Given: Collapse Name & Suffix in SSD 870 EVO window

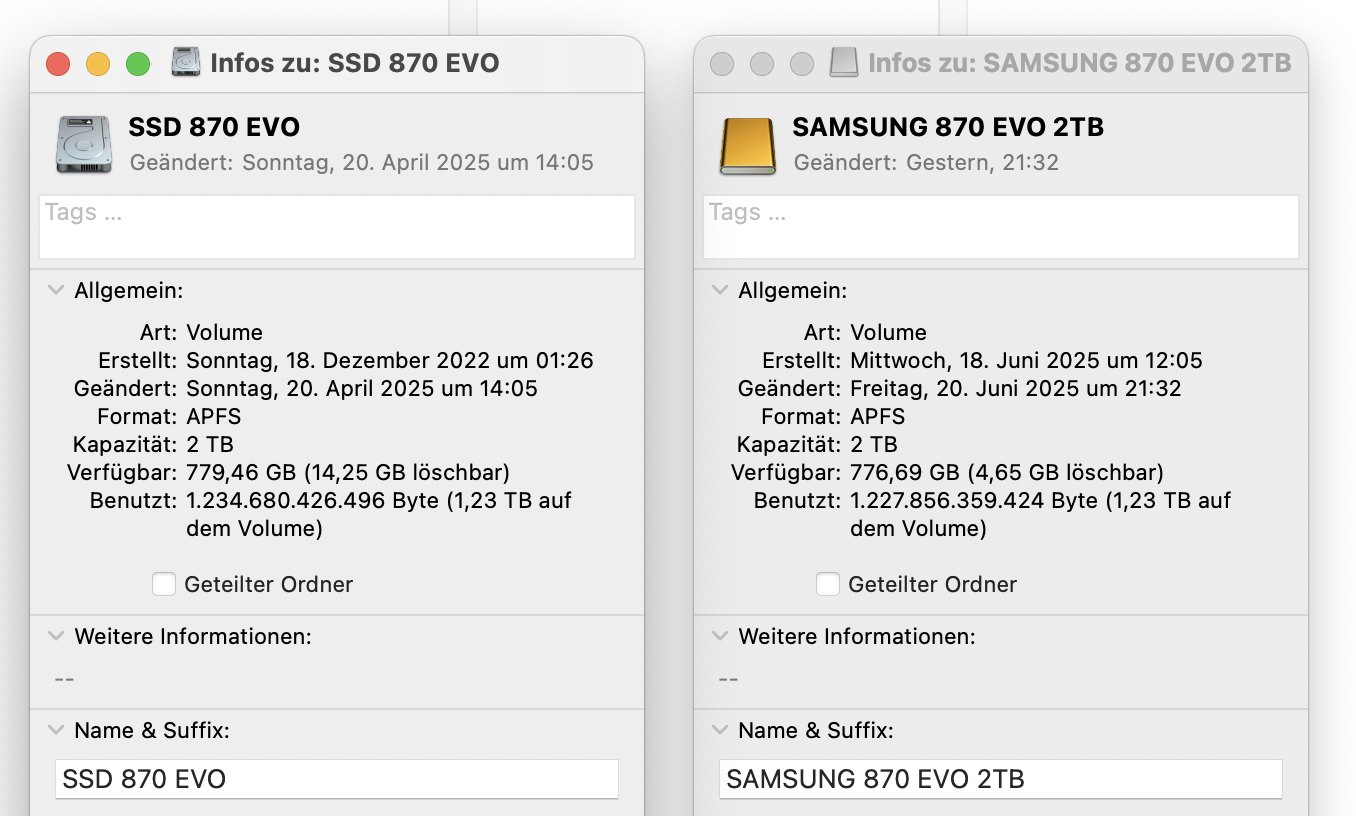Looking at the screenshot, I should (x=55, y=730).
